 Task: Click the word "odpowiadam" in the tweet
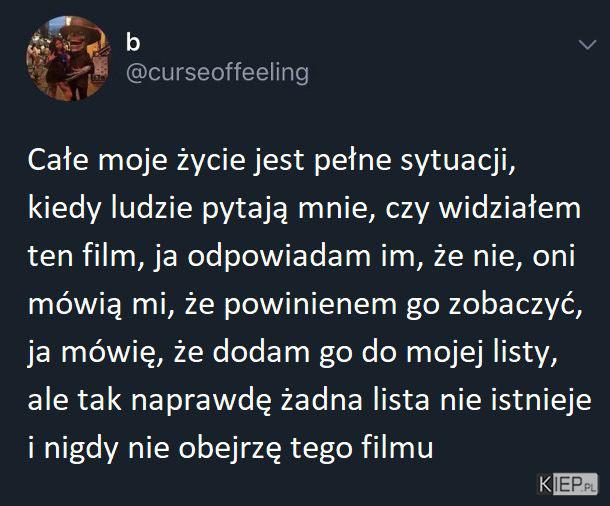tap(279, 257)
